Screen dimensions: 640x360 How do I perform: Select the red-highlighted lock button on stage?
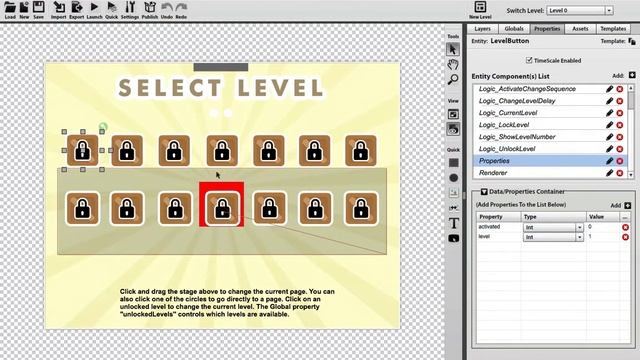(222, 204)
